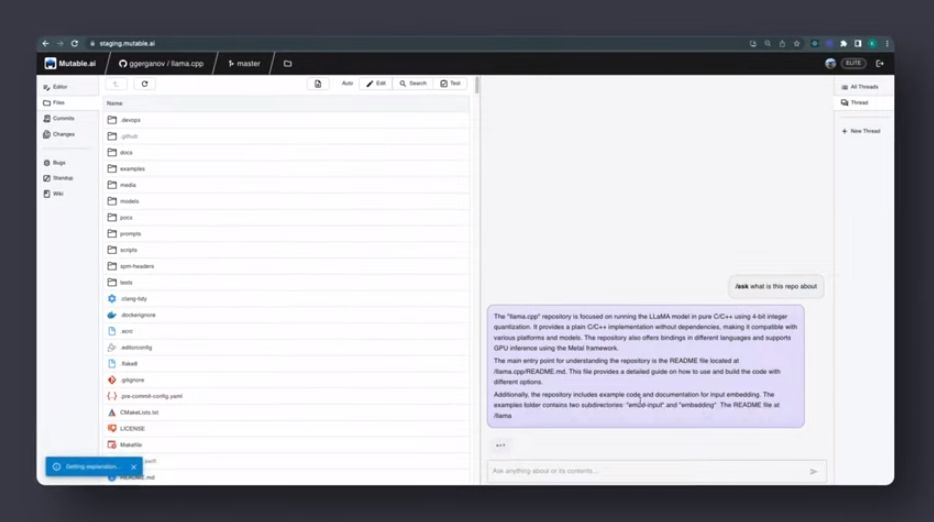
Task: Click the Search toolbar button
Action: (x=413, y=83)
